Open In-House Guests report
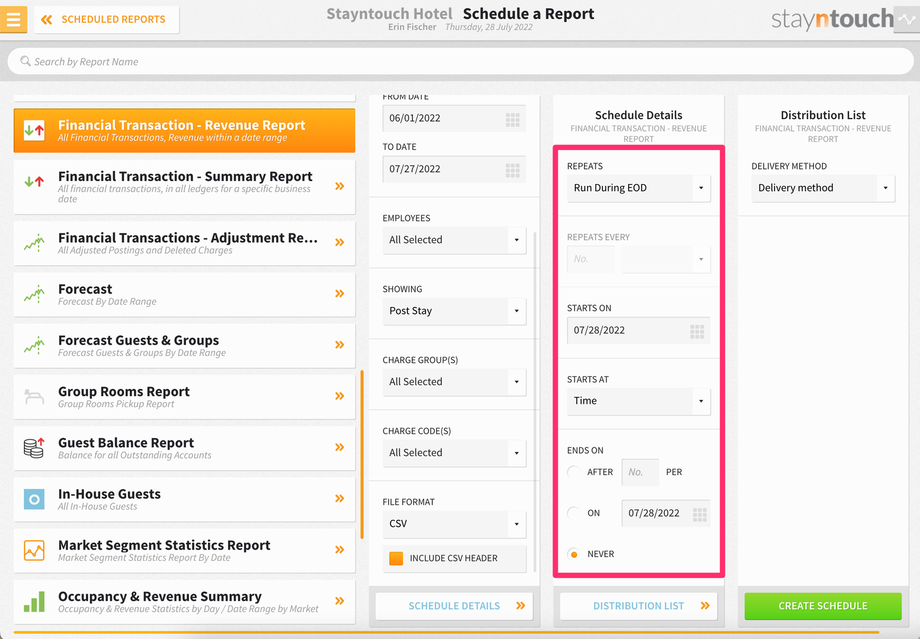Viewport: 920px width, 639px height. pyautogui.click(x=184, y=499)
